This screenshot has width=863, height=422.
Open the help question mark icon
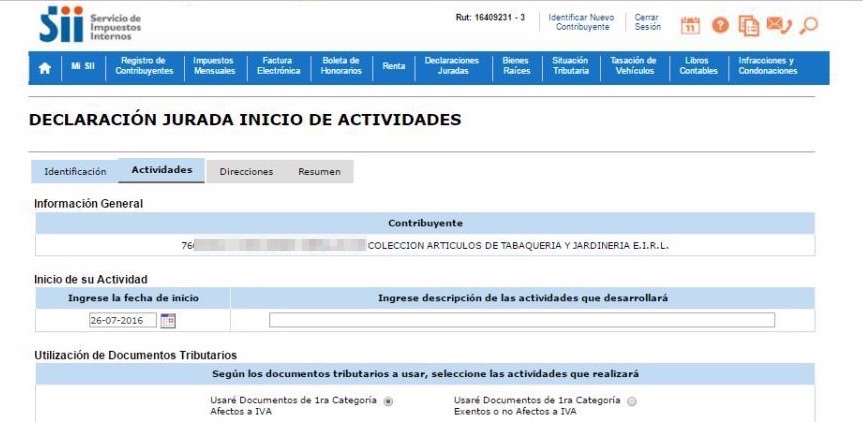coord(720,25)
